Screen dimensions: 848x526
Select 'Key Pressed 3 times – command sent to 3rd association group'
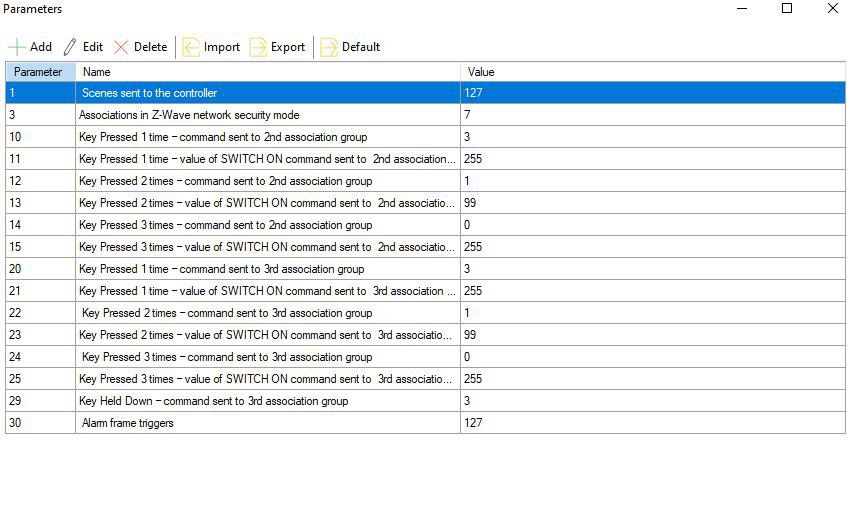point(227,357)
